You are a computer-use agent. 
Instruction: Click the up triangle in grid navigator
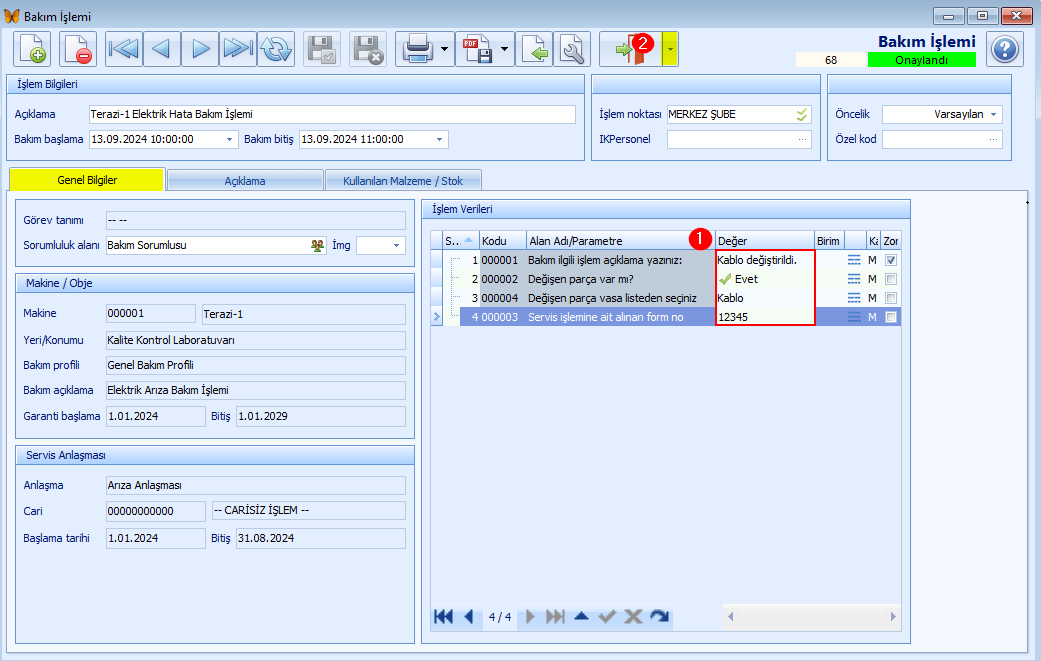(582, 617)
